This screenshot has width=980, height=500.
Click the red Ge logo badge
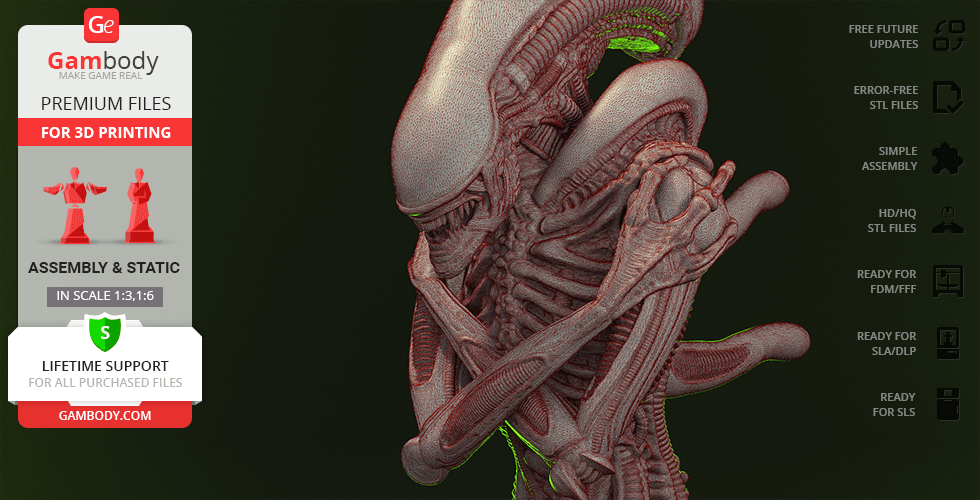coord(103,24)
